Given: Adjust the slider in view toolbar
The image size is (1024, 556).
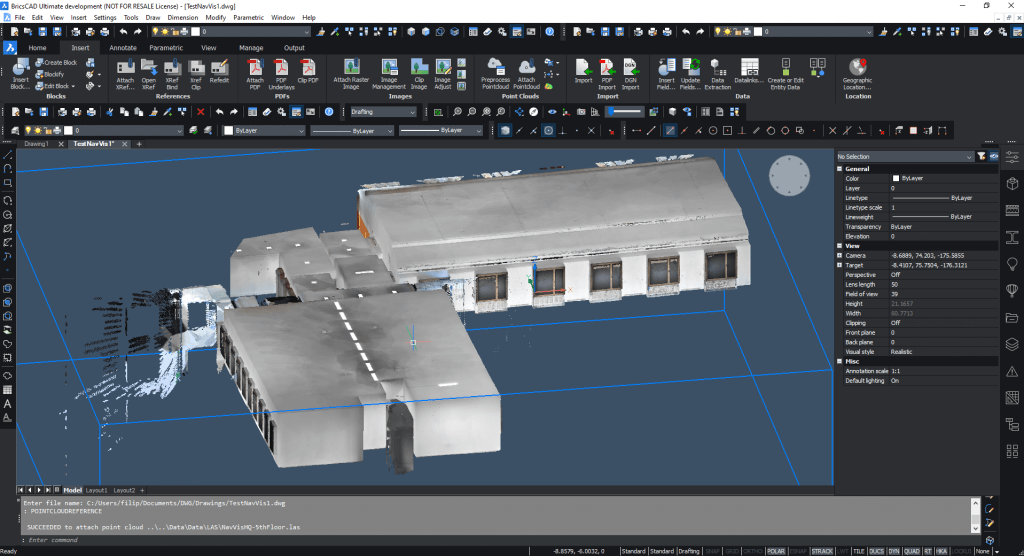Looking at the screenshot, I should point(624,112).
